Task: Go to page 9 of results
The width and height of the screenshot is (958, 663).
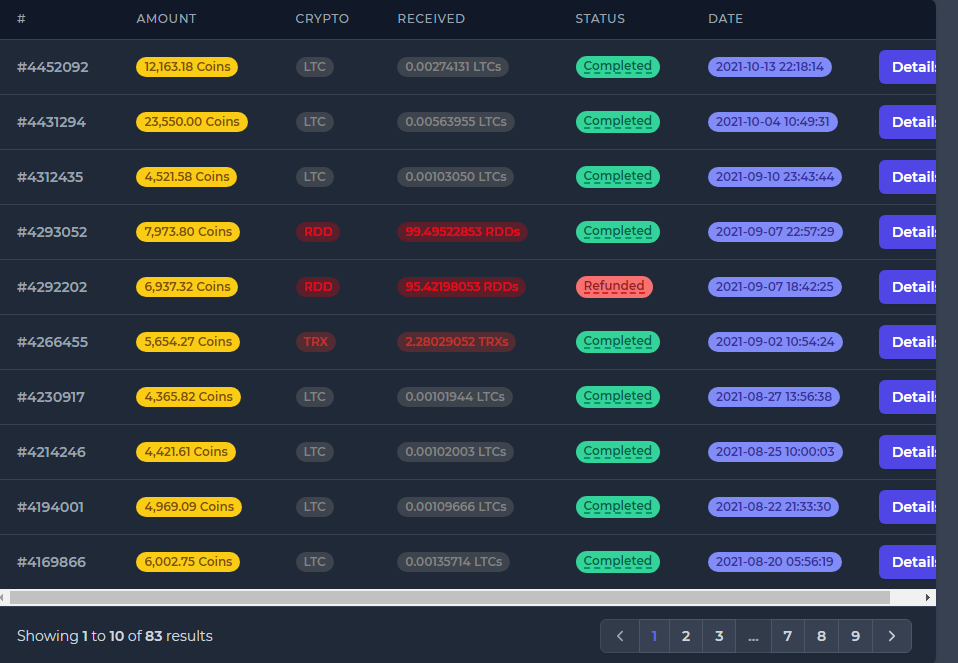Action: pos(855,636)
